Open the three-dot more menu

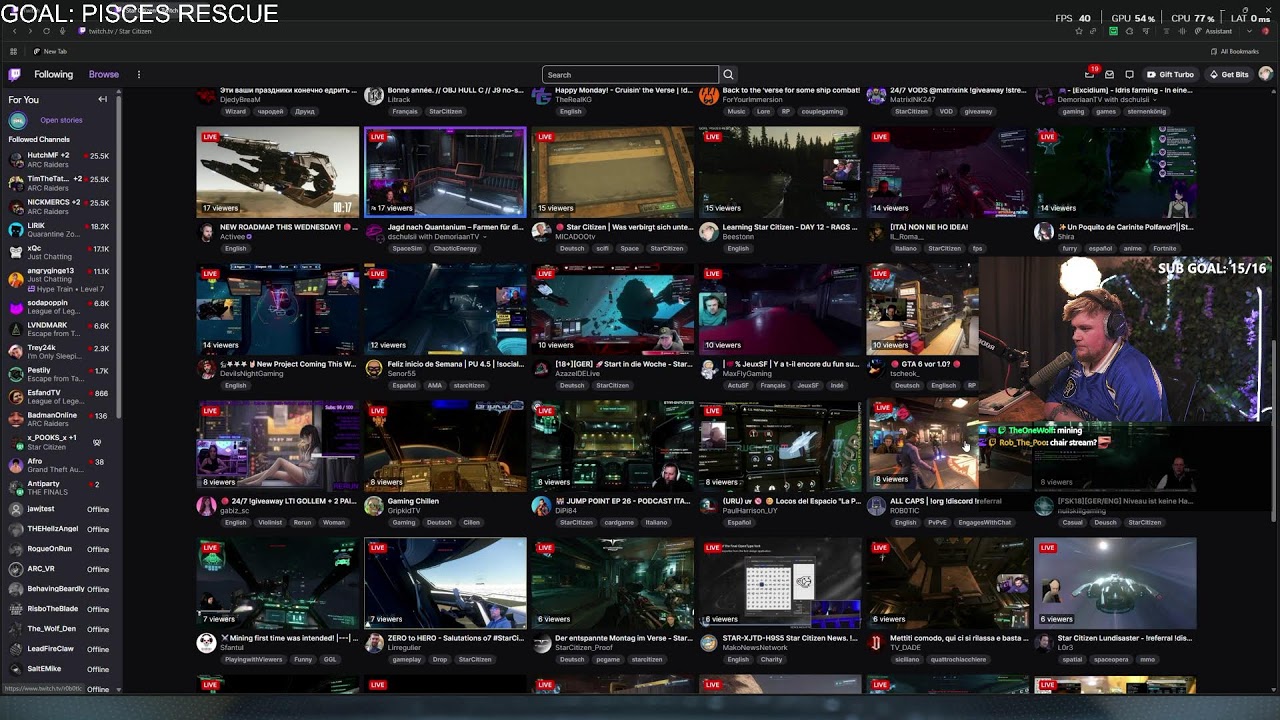tap(139, 74)
